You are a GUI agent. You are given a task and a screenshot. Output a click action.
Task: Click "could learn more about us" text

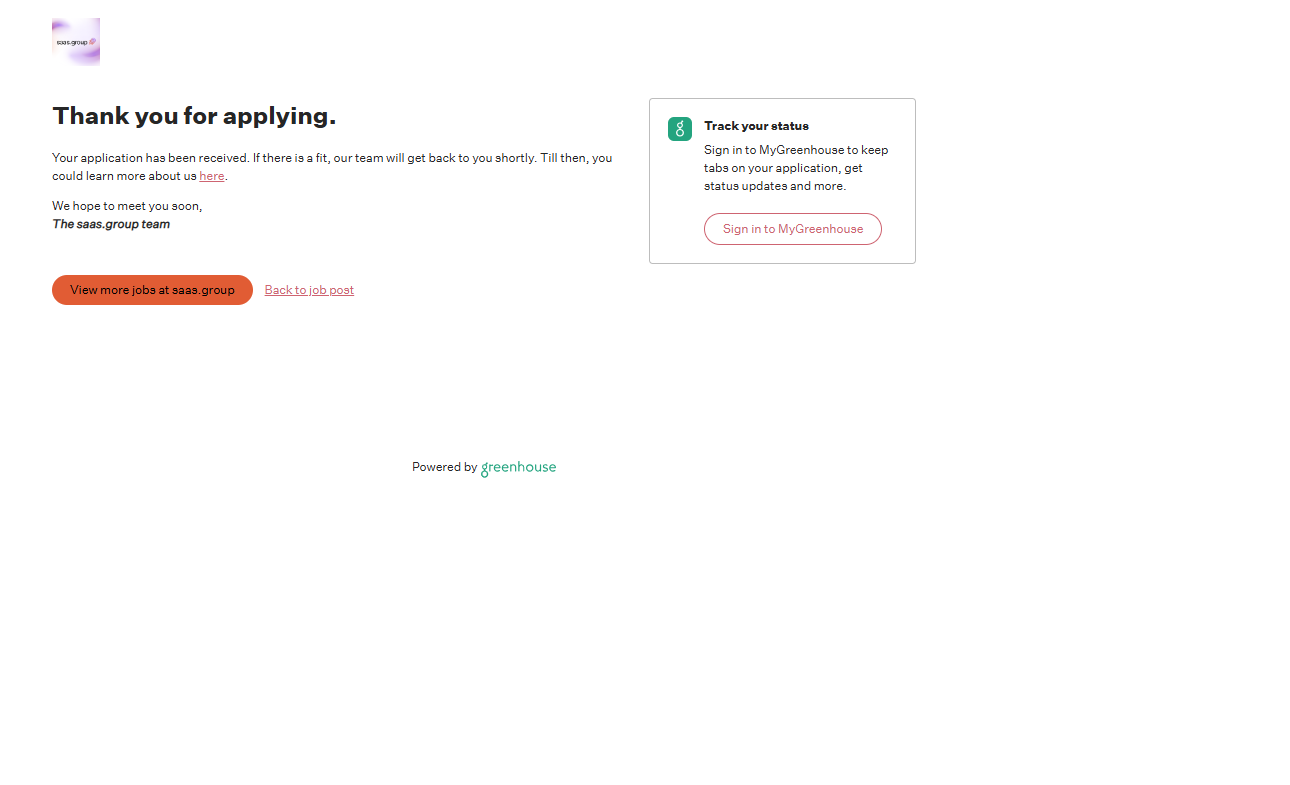124,176
